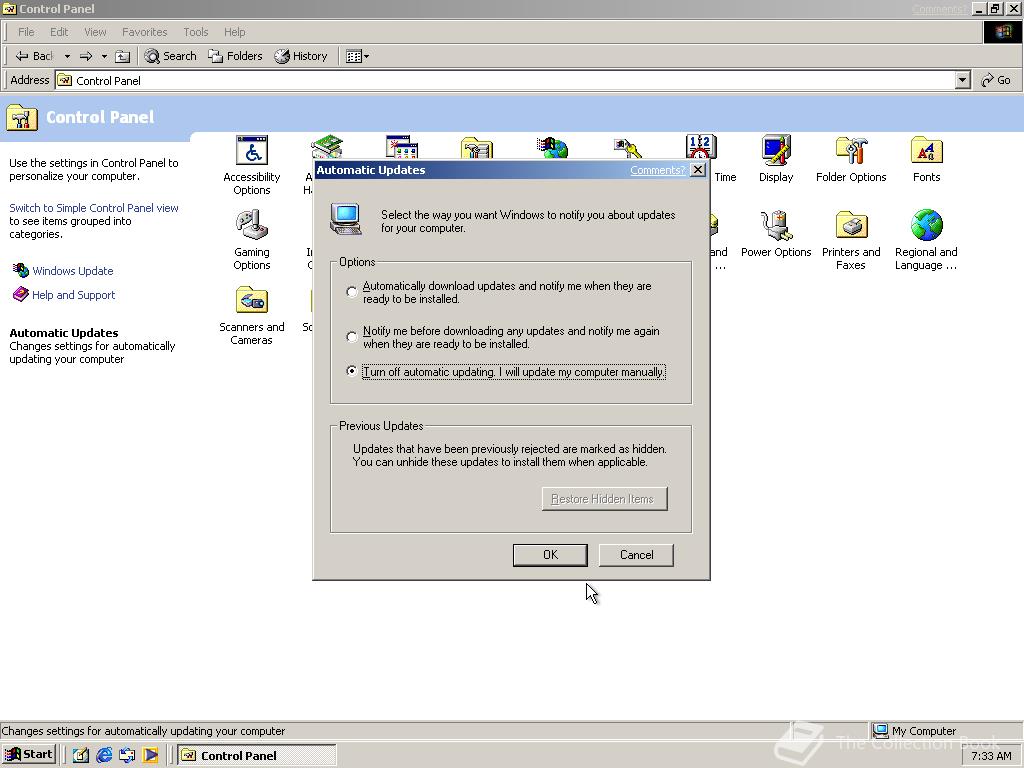This screenshot has height=768, width=1024.
Task: Open the Help and Support link
Action: 73,295
